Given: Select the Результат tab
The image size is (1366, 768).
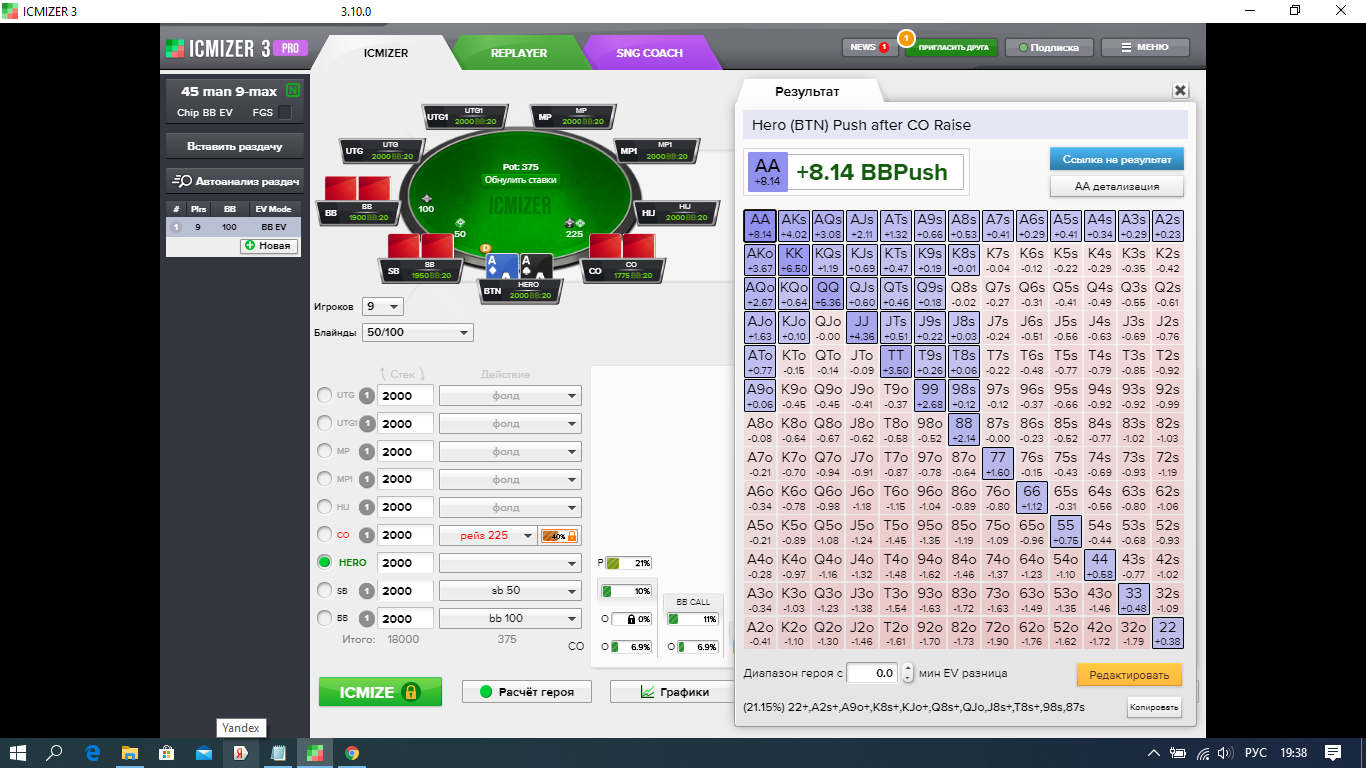Looking at the screenshot, I should pos(808,91).
